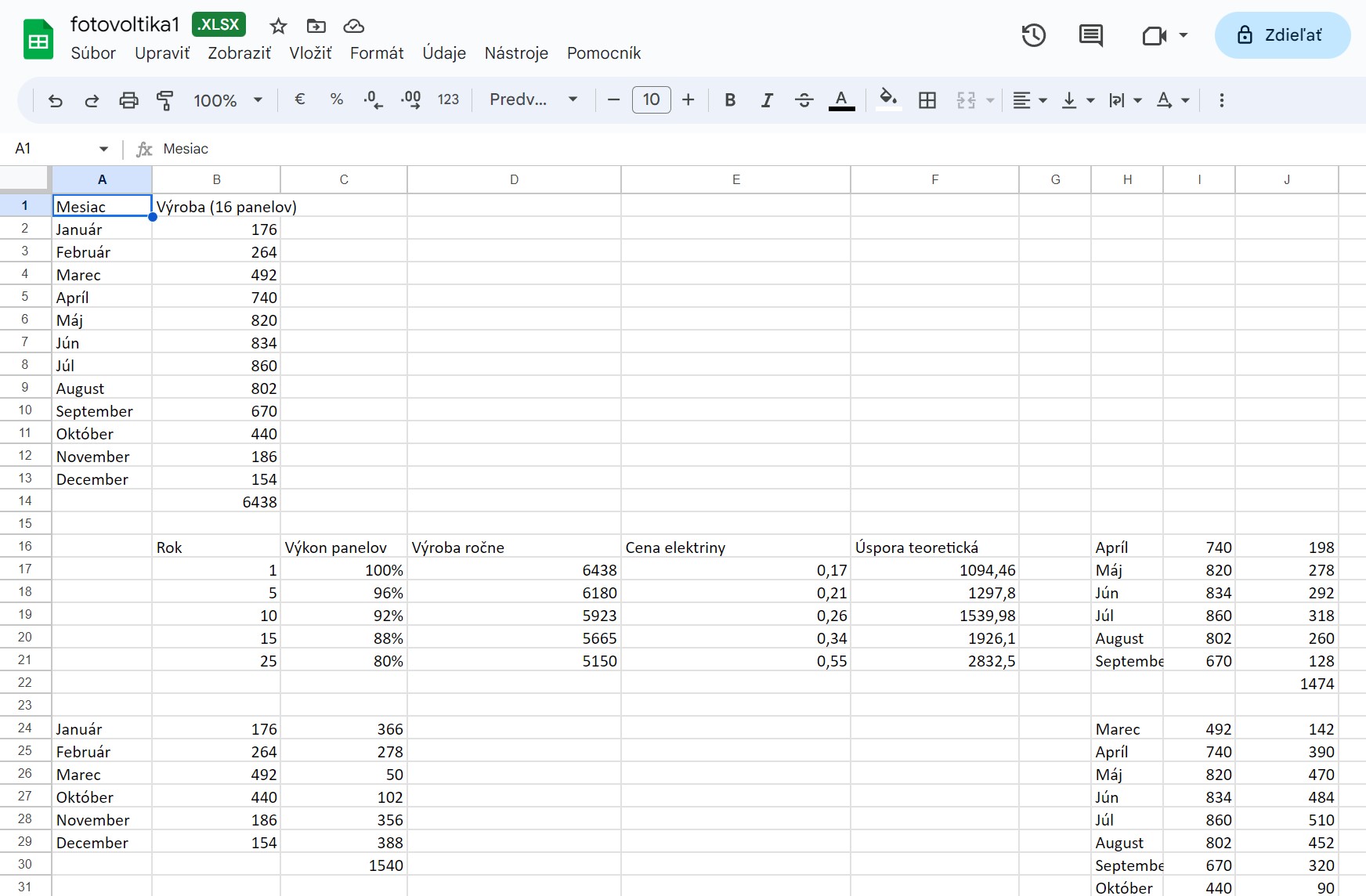Star the fotovoltika1 document
Screen dimensions: 1366x896
point(278,27)
